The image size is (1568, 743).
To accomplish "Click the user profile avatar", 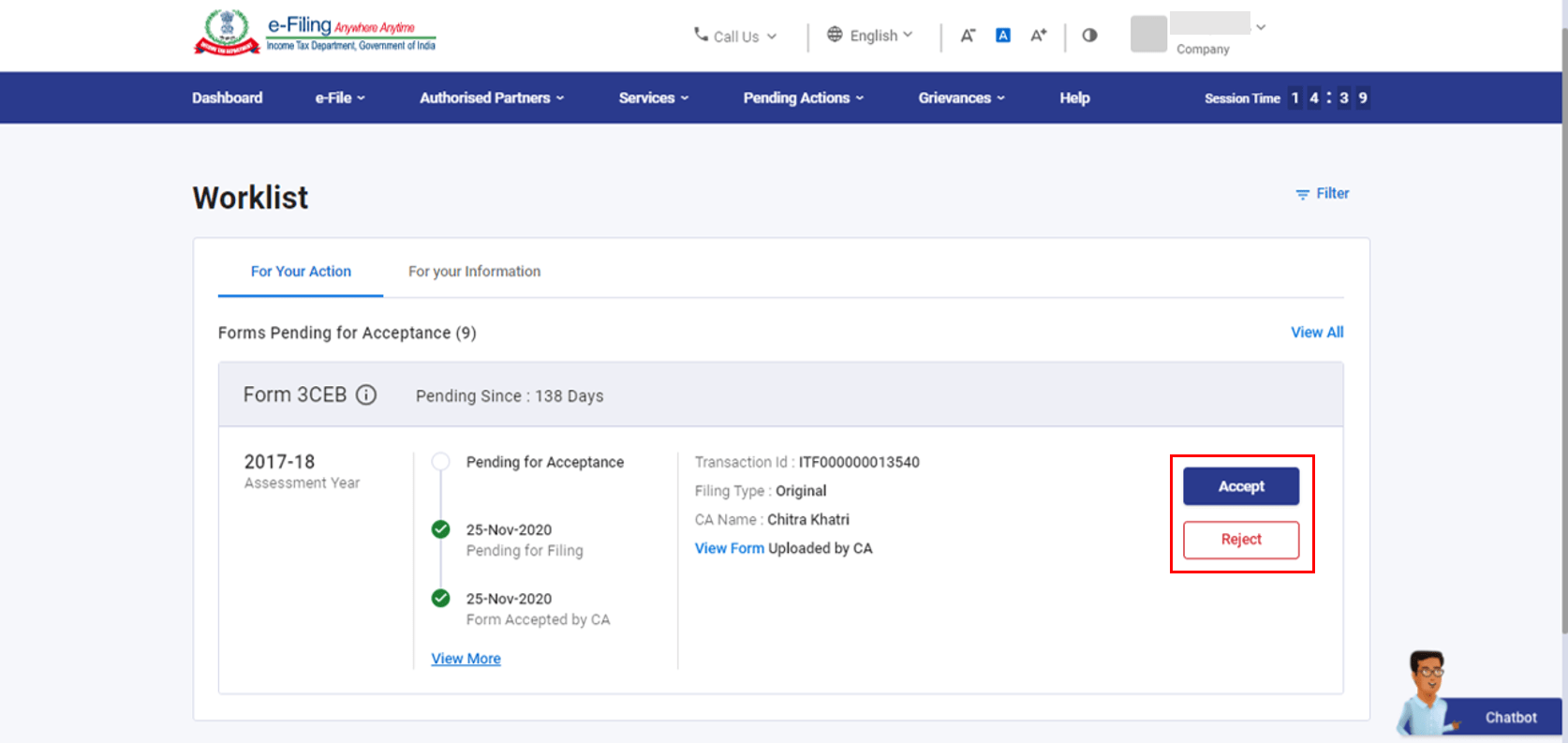I will 1148,34.
